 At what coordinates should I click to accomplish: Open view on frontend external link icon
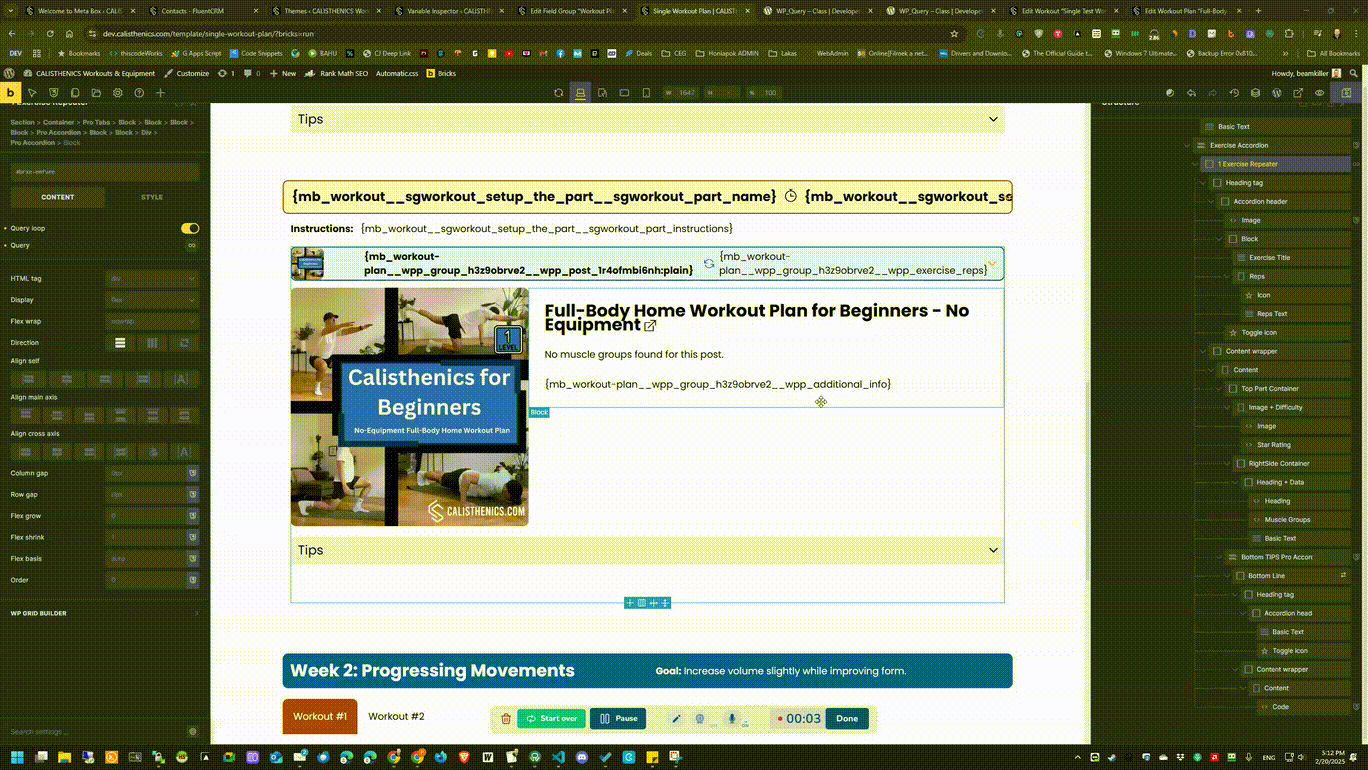coord(1299,93)
